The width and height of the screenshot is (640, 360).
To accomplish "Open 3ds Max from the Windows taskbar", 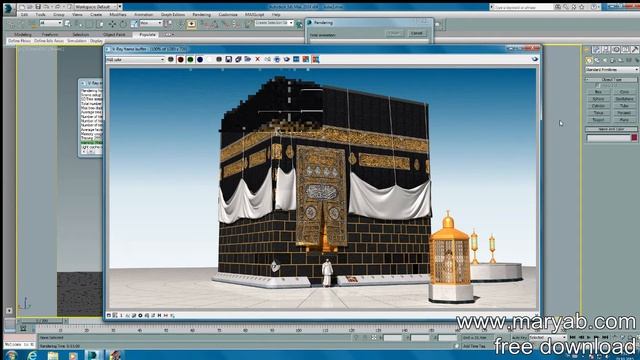I will coord(93,355).
